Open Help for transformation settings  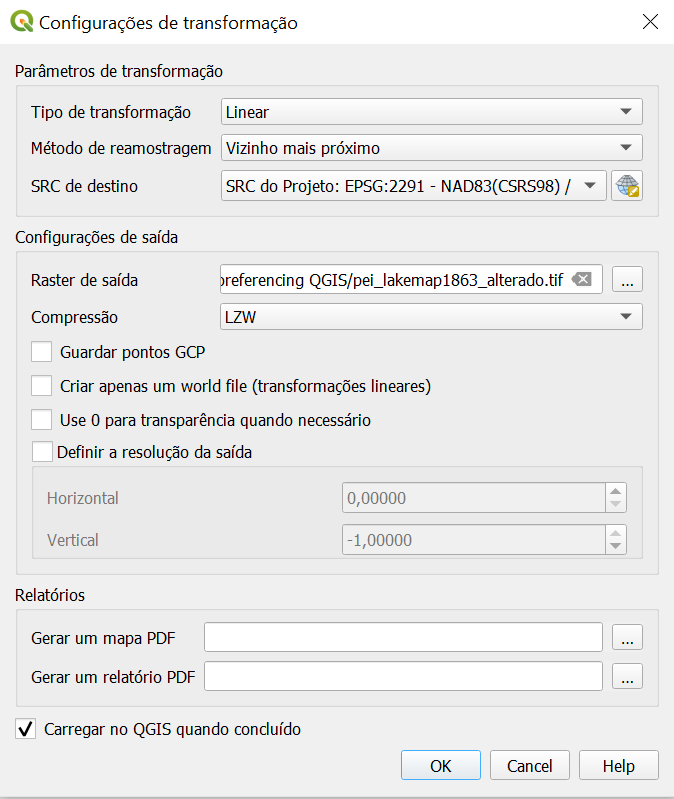tap(618, 766)
